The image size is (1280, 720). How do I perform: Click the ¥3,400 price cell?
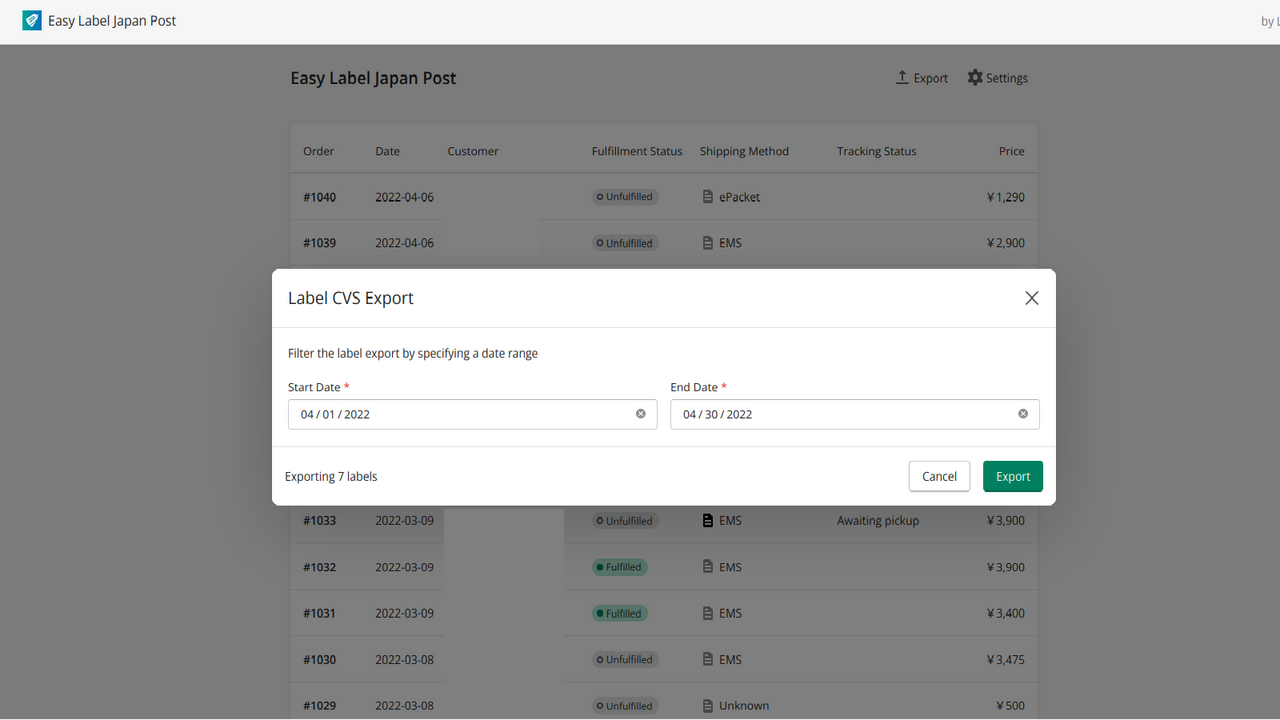coord(1006,613)
